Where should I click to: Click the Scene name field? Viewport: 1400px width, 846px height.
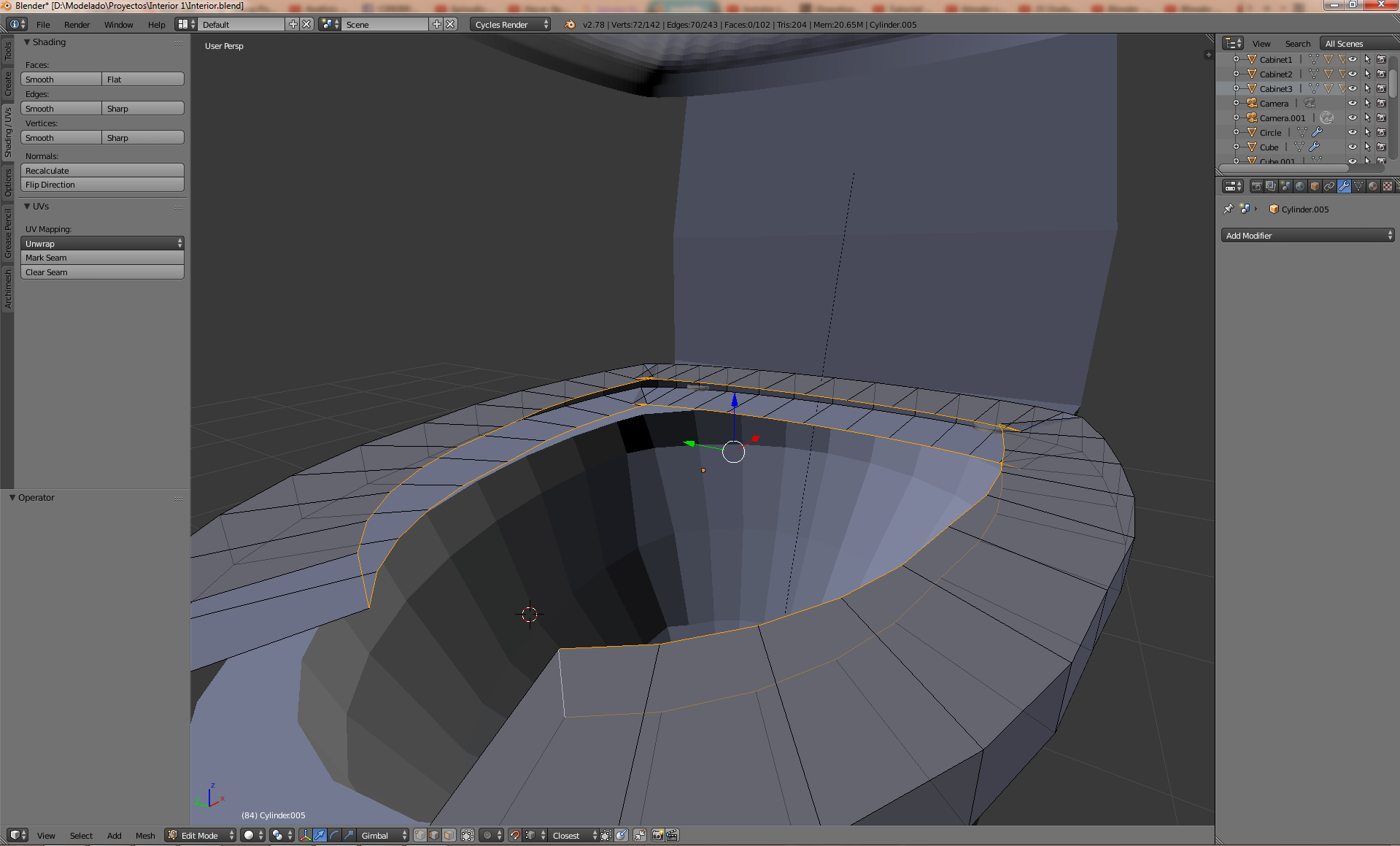point(386,24)
